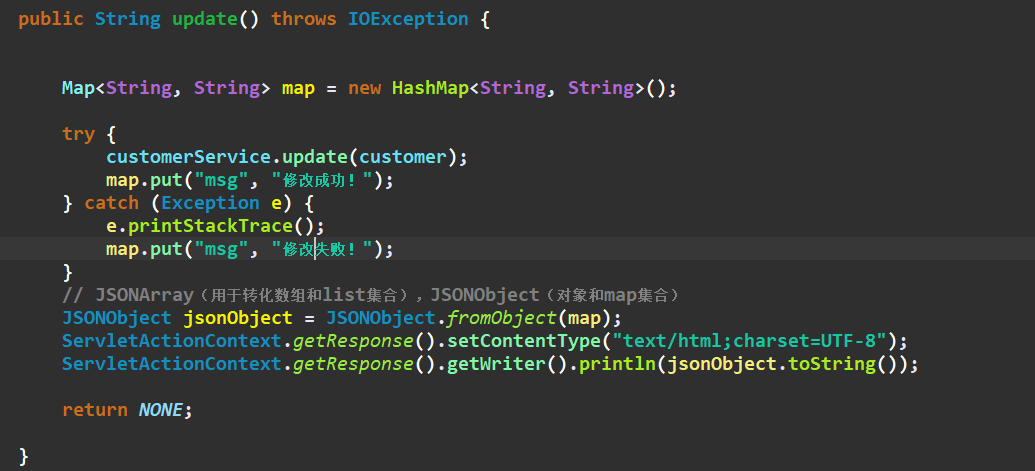The image size is (1035, 471).
Task: Click setContentType method name
Action: (524, 341)
